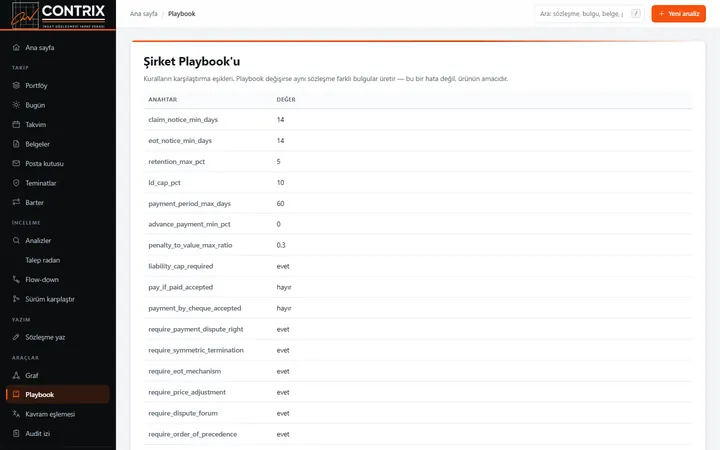Screen dimensions: 720x450
Task: Click the Teminatlar shield icon
Action: pyautogui.click(x=16, y=183)
